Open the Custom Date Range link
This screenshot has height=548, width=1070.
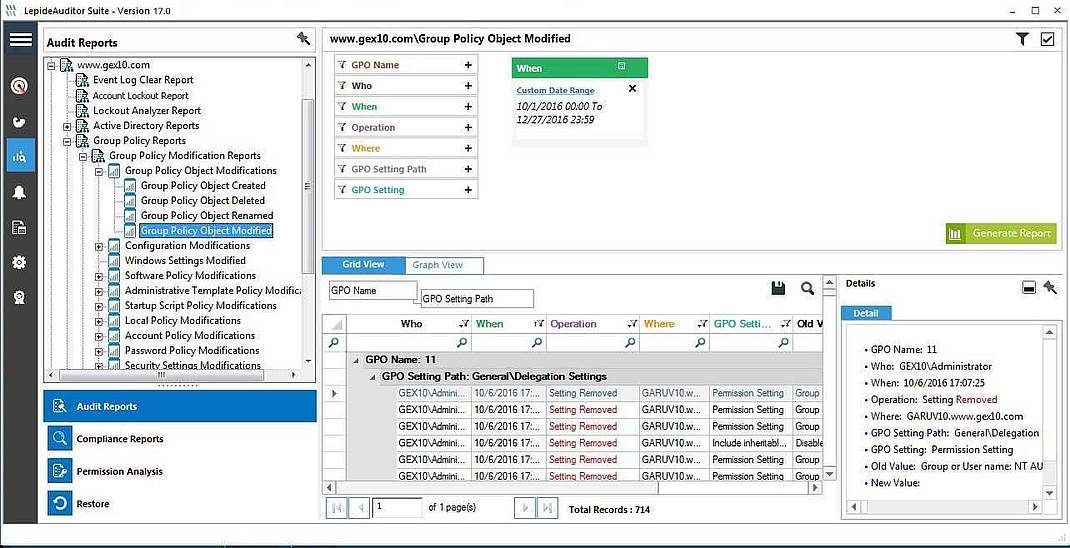point(555,91)
